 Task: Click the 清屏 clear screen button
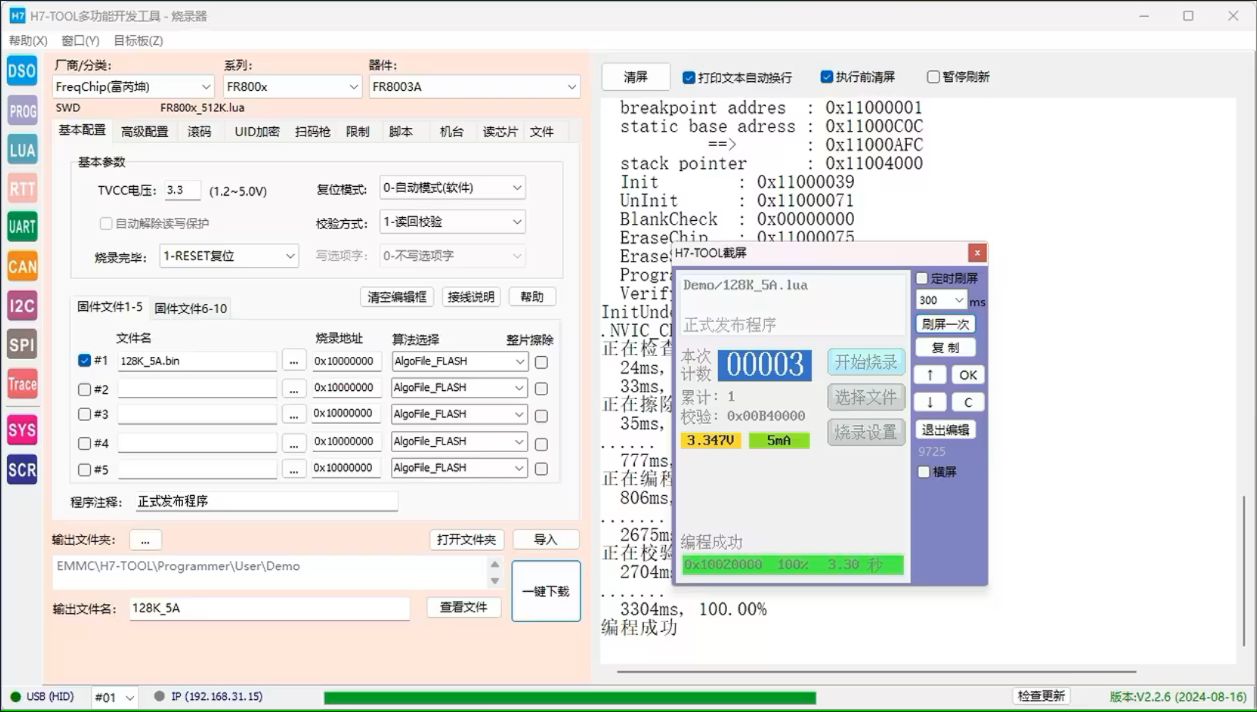tap(635, 77)
